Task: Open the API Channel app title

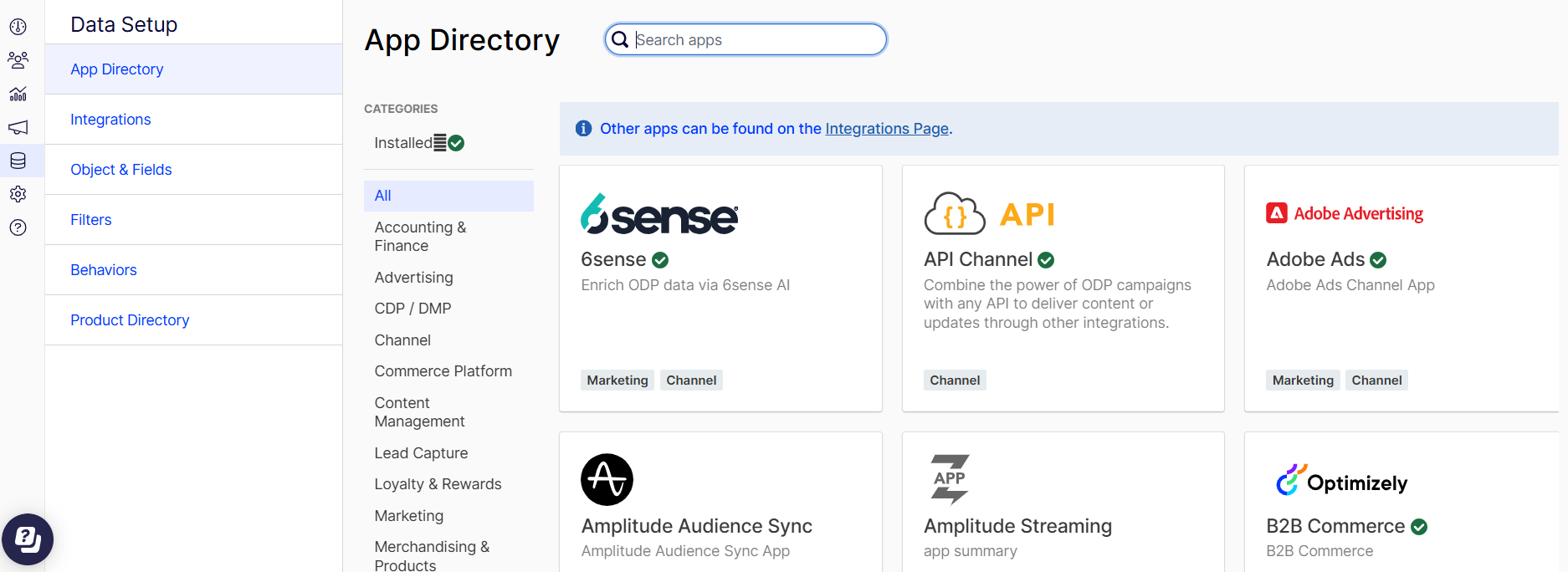Action: point(978,260)
